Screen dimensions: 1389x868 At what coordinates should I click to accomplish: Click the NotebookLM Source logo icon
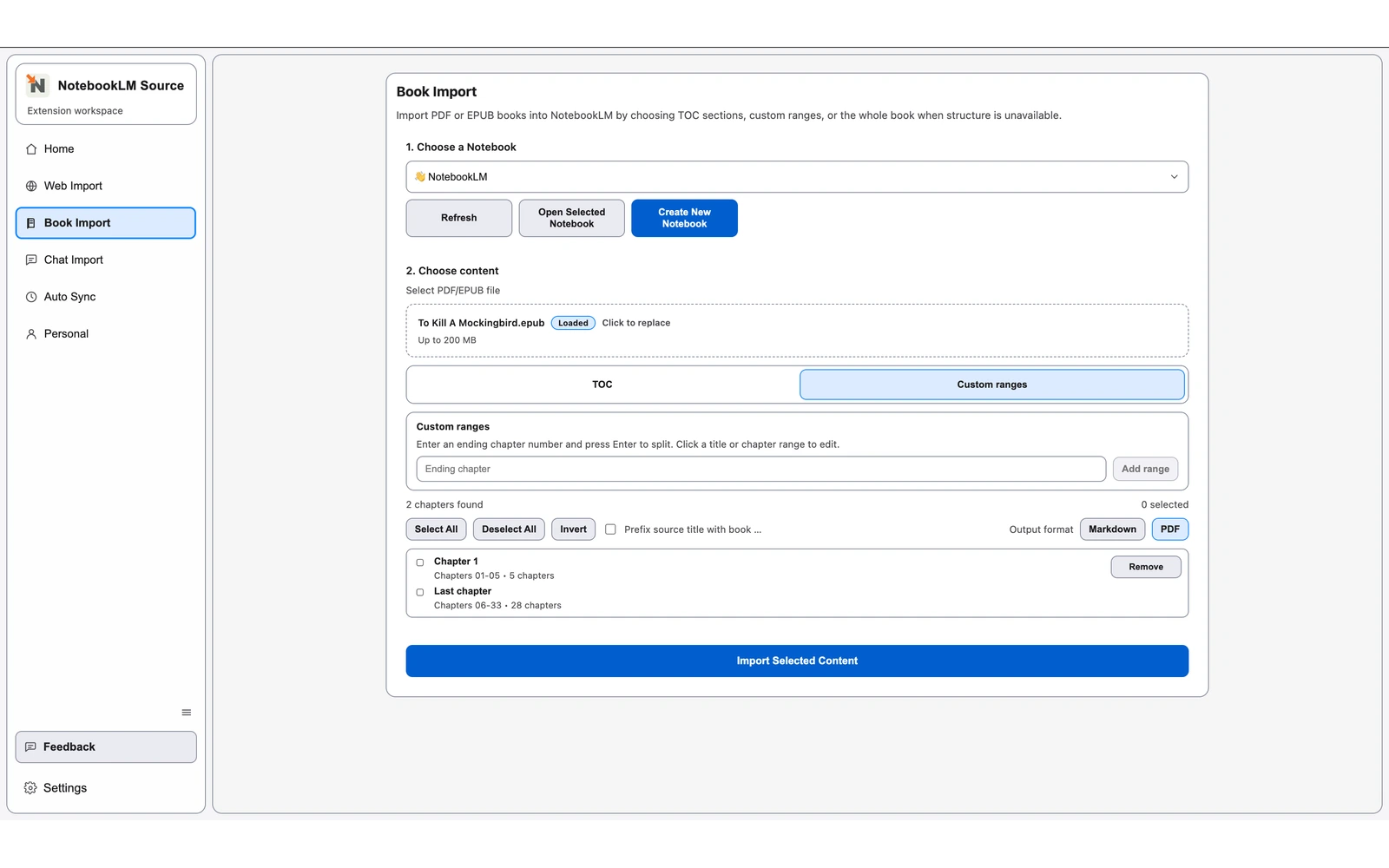pyautogui.click(x=36, y=85)
